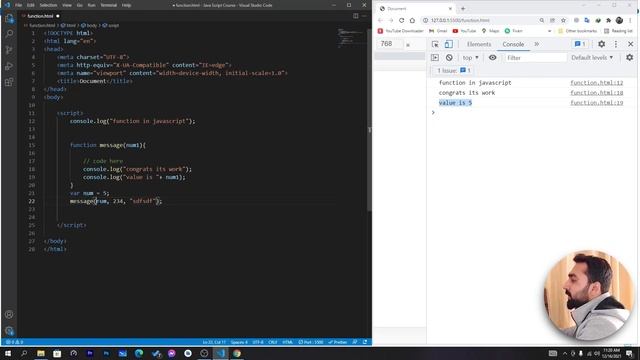Open the Gmail bookmark
The width and height of the screenshot is (640, 360).
(438, 31)
